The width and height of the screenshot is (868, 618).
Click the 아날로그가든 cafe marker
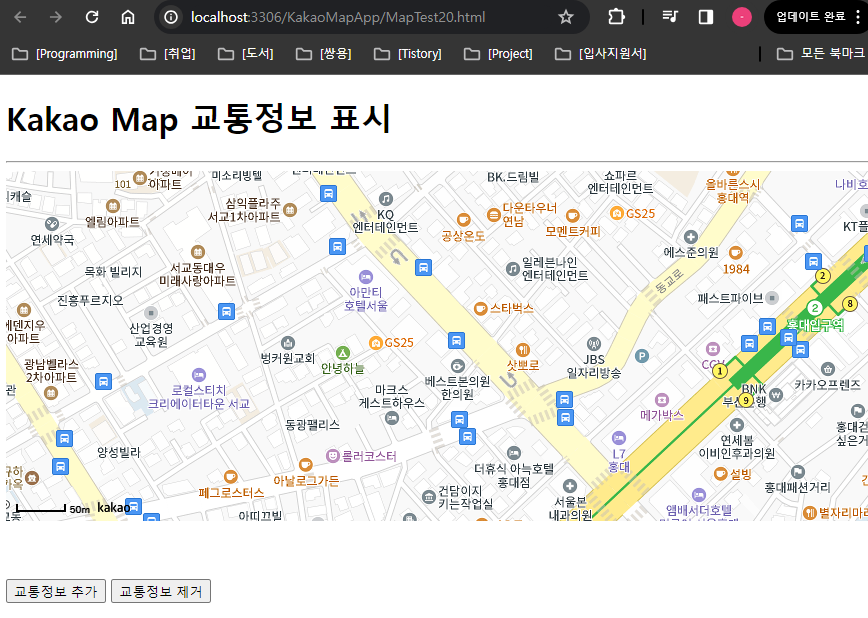point(305,464)
